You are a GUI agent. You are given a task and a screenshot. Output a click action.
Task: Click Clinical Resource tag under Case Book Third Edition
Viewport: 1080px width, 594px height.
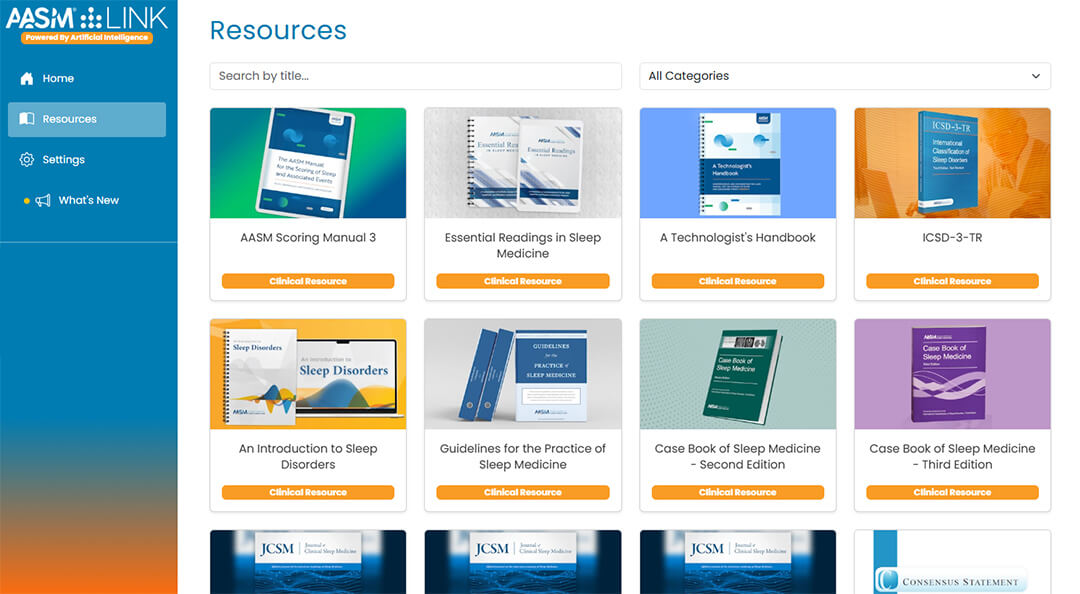point(953,492)
